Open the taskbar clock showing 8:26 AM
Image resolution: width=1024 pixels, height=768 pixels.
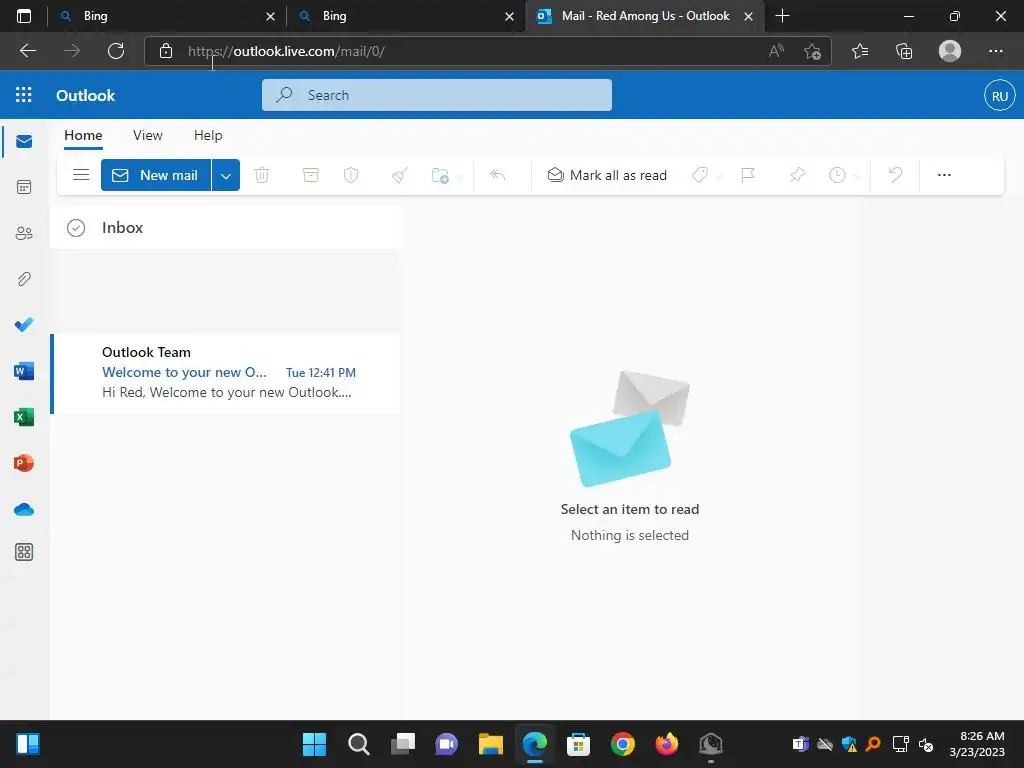click(977, 744)
